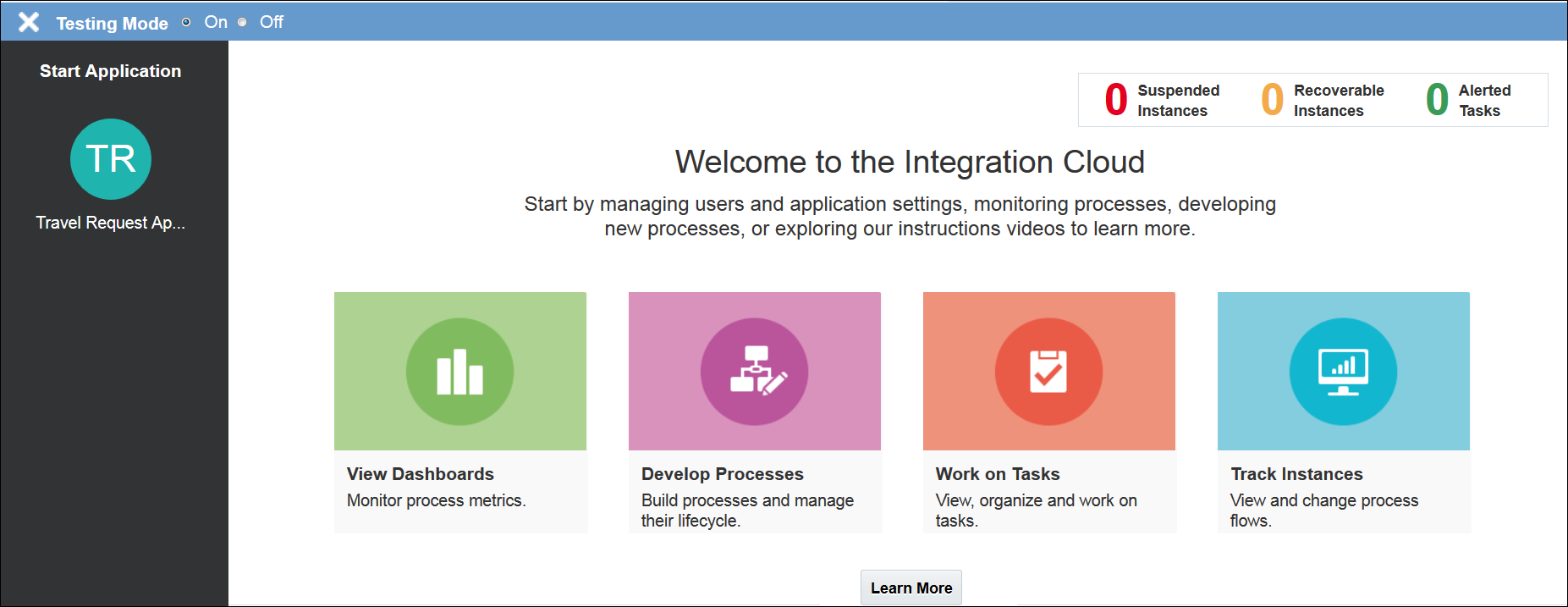Click the Testing Mode label
1568x607 pixels.
click(113, 23)
